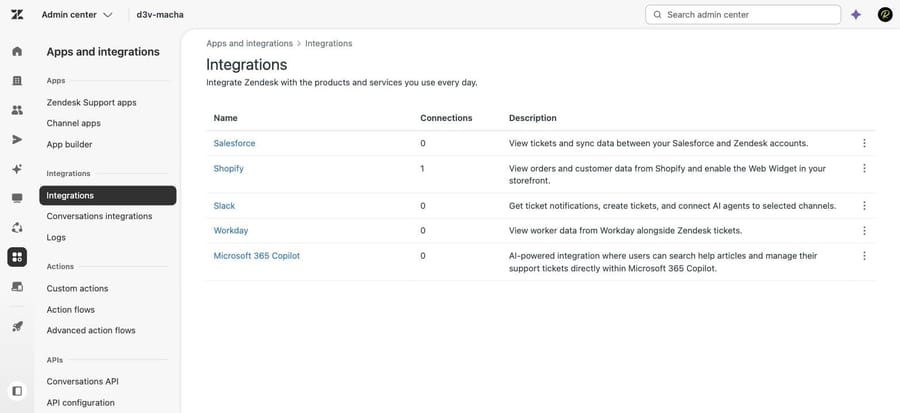Open the user profile avatar
Viewport: 900px width, 413px height.
click(885, 15)
